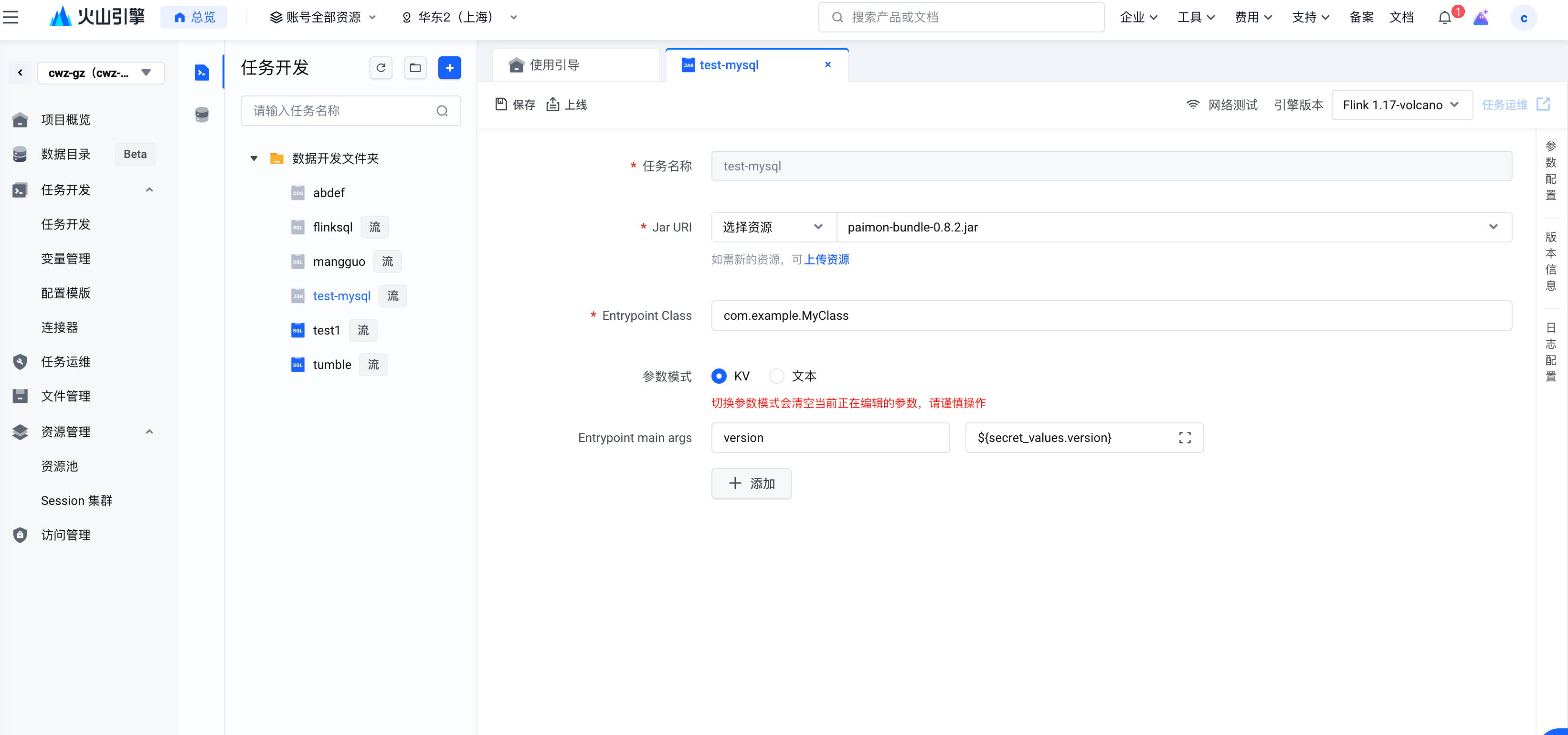Image resolution: width=1568 pixels, height=735 pixels.
Task: Click the blue plus create task button
Action: click(x=449, y=68)
